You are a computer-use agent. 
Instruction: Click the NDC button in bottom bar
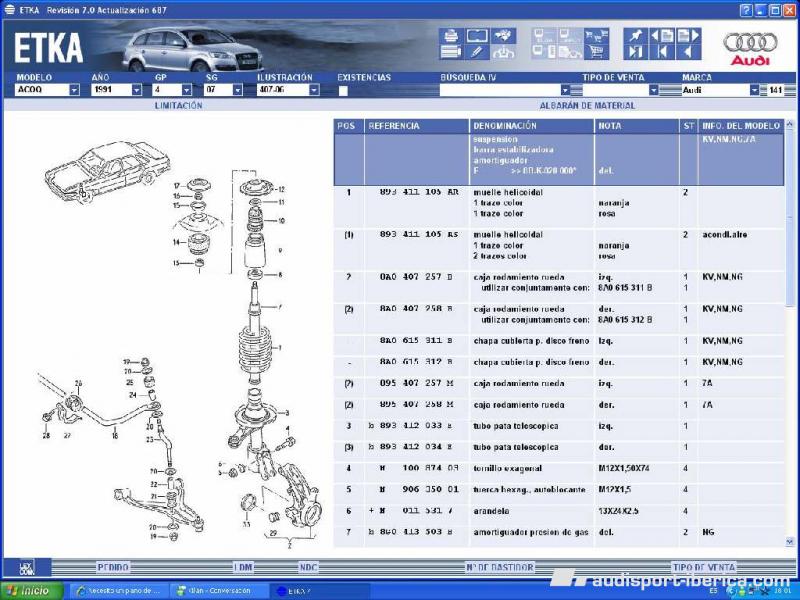309,567
